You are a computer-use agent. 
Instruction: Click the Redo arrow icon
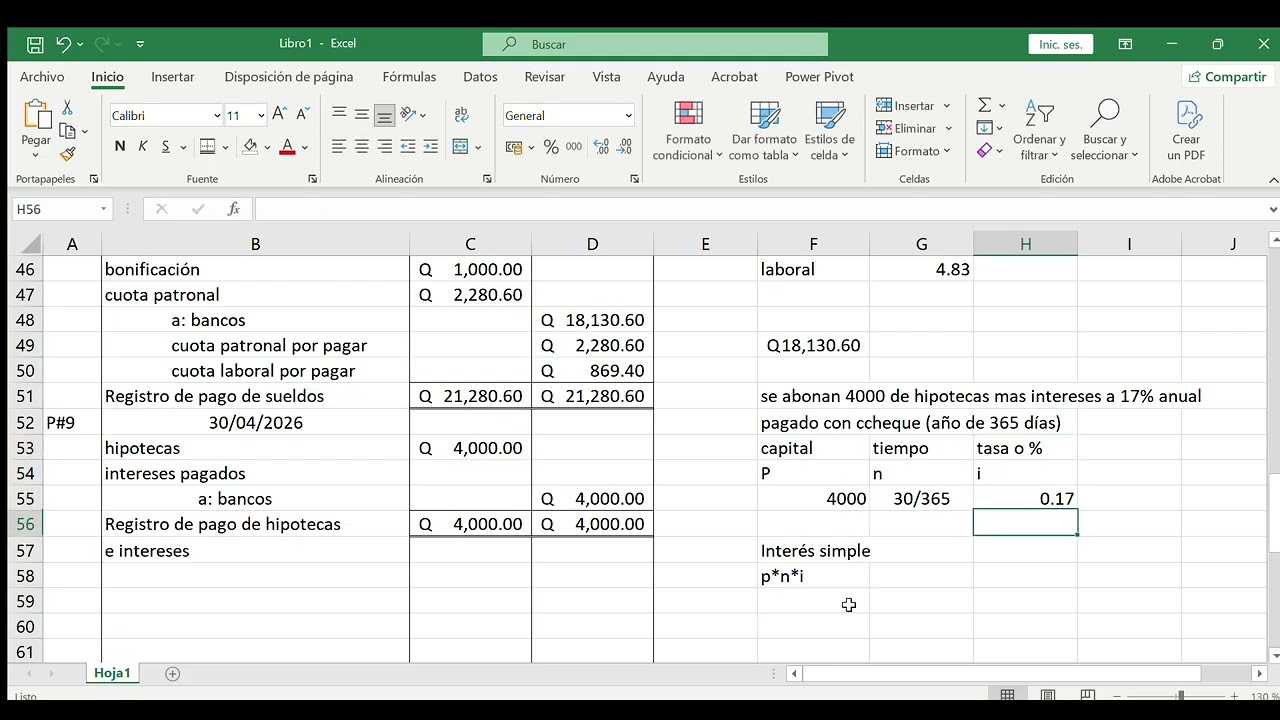pos(102,44)
